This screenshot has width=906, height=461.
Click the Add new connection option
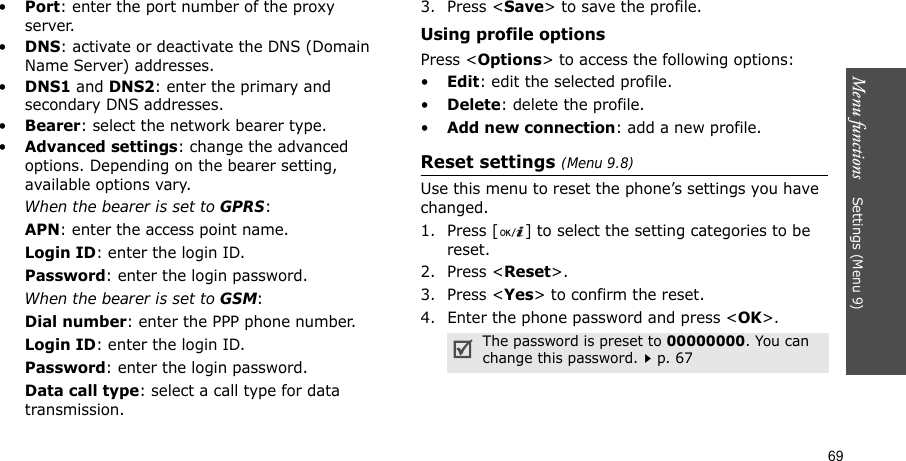(x=530, y=128)
